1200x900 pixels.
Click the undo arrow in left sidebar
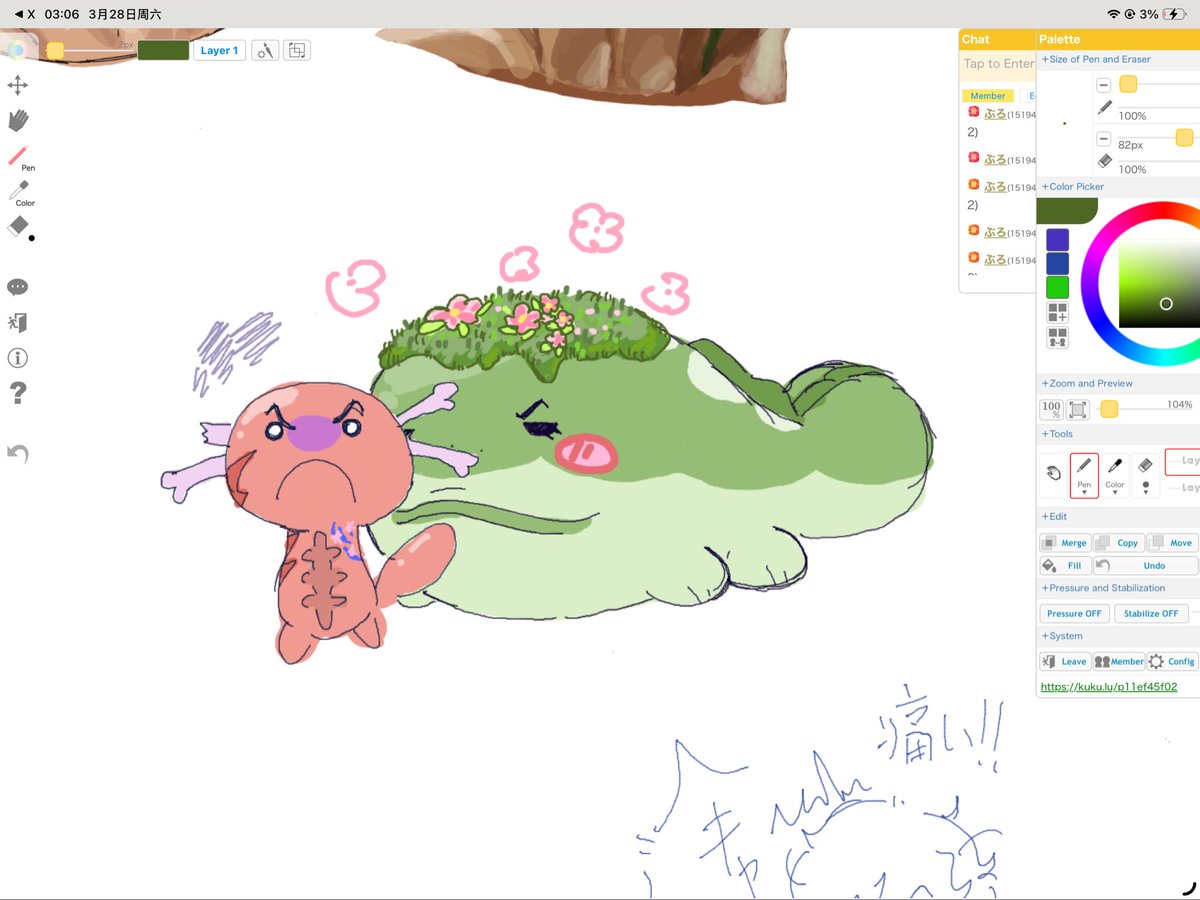pos(17,454)
